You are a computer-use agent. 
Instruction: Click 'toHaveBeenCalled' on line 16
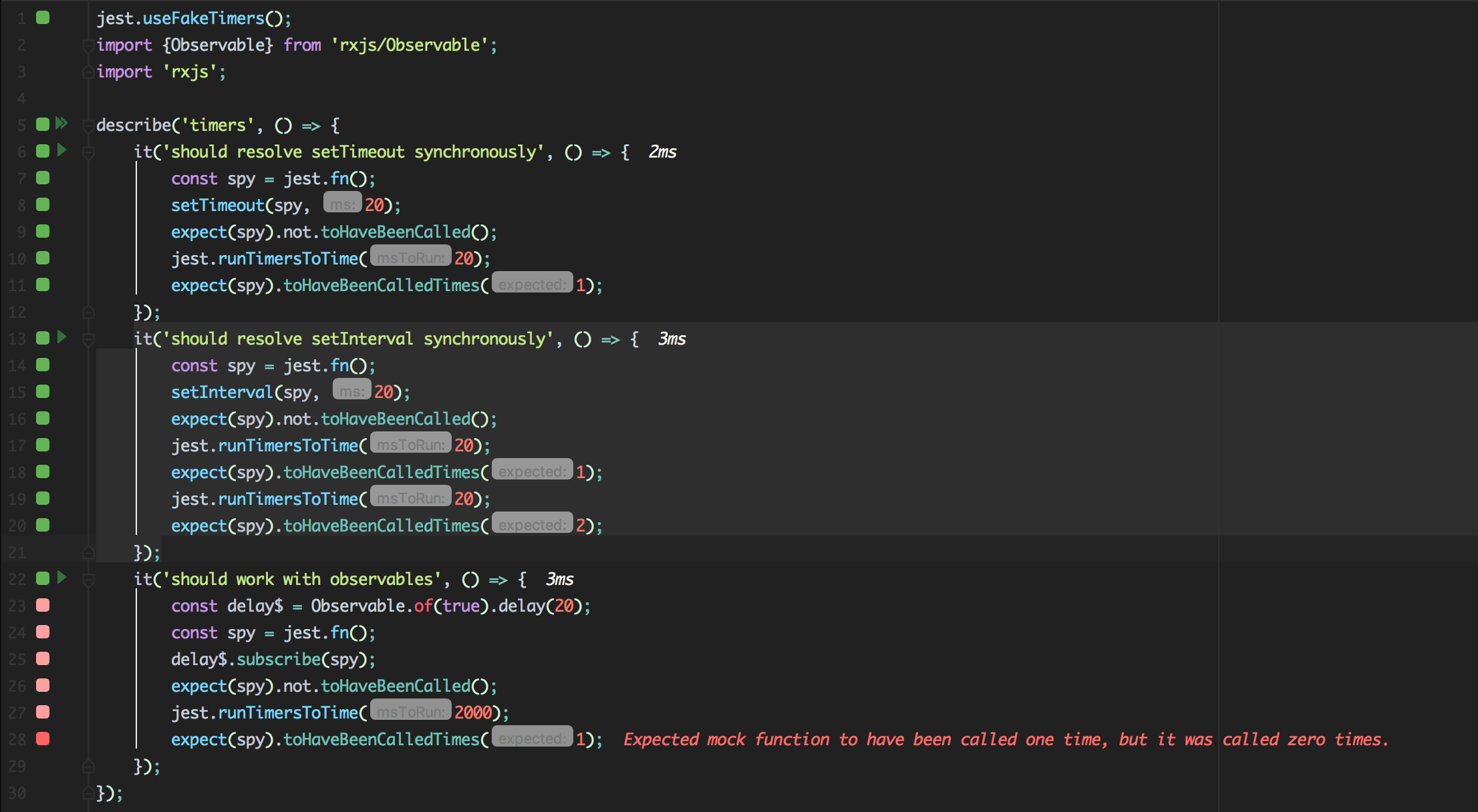pos(396,419)
